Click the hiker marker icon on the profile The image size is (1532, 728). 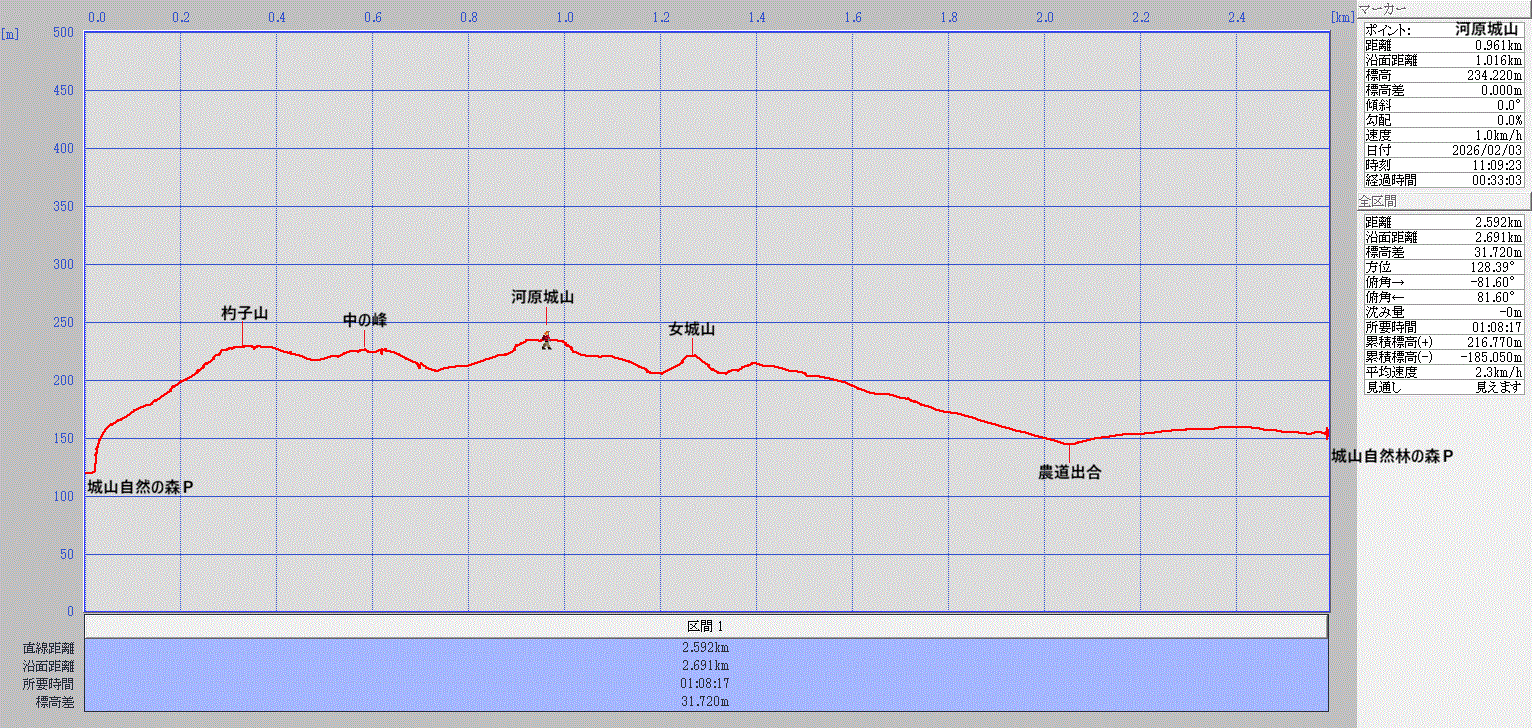[x=546, y=341]
